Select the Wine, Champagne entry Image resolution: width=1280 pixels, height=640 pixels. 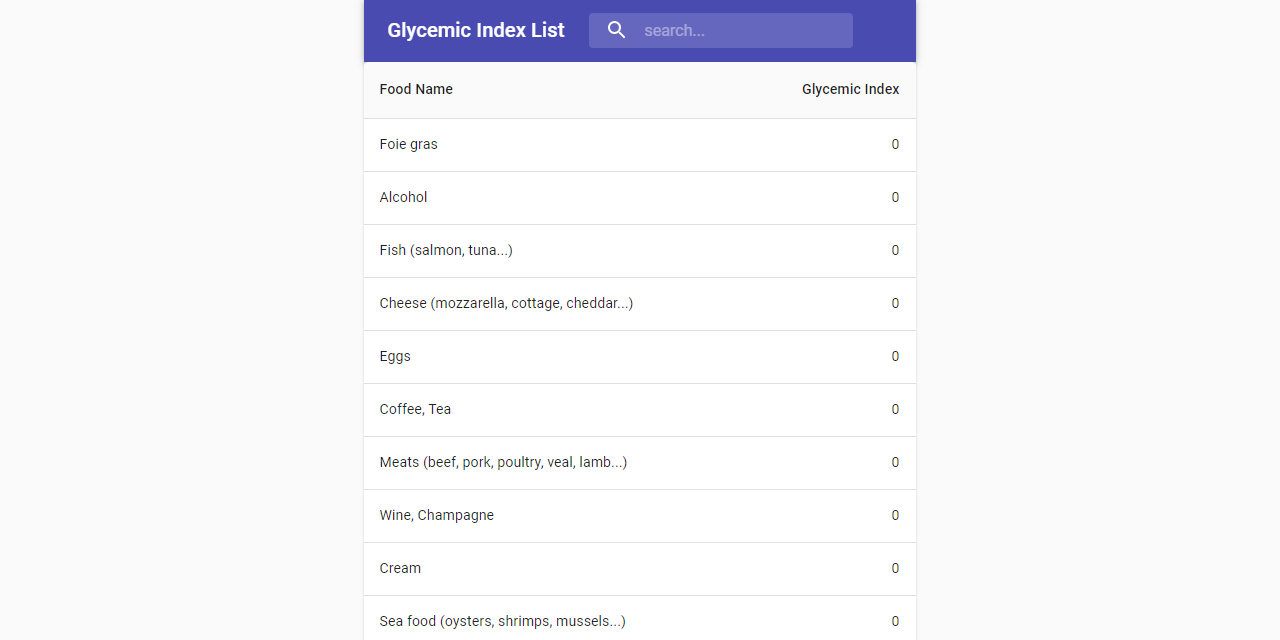pos(437,515)
